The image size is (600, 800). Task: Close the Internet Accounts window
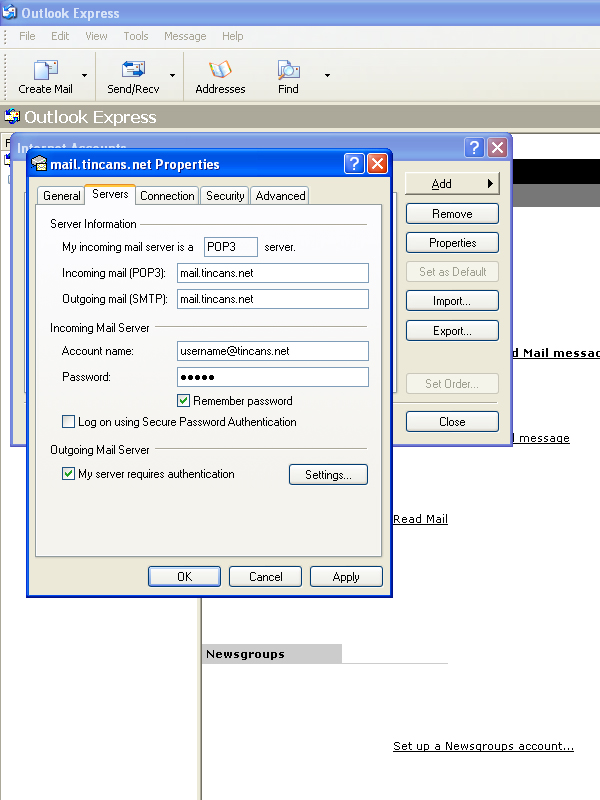point(497,147)
